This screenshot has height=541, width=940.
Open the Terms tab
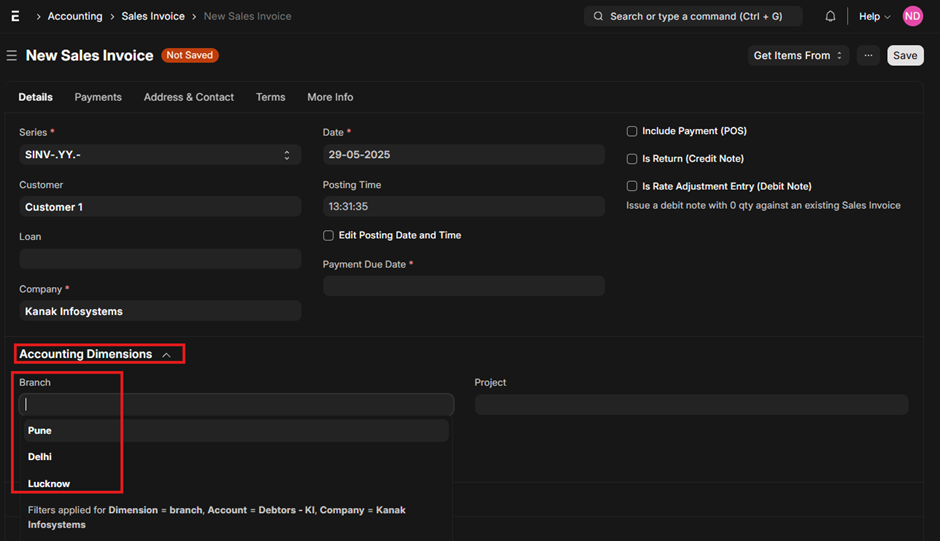click(x=270, y=97)
